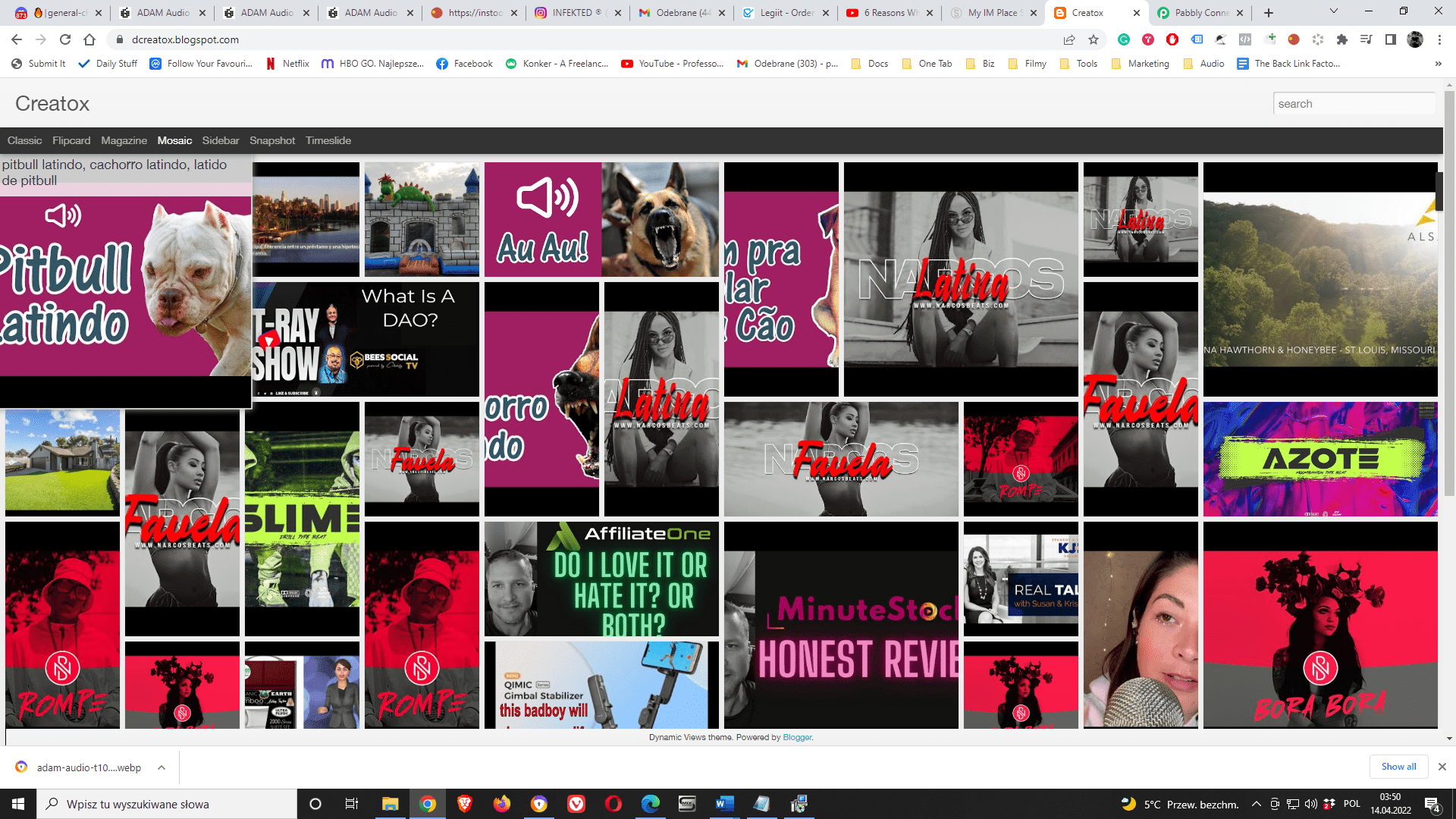Viewport: 1456px width, 819px height.
Task: Open Microsoft Word from the taskbar
Action: [725, 804]
